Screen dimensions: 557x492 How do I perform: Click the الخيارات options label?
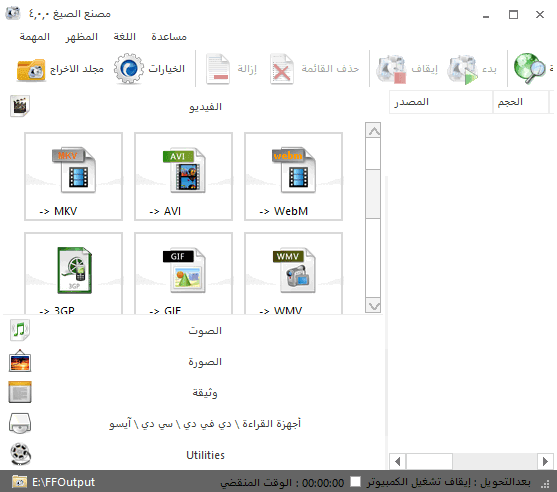167,69
